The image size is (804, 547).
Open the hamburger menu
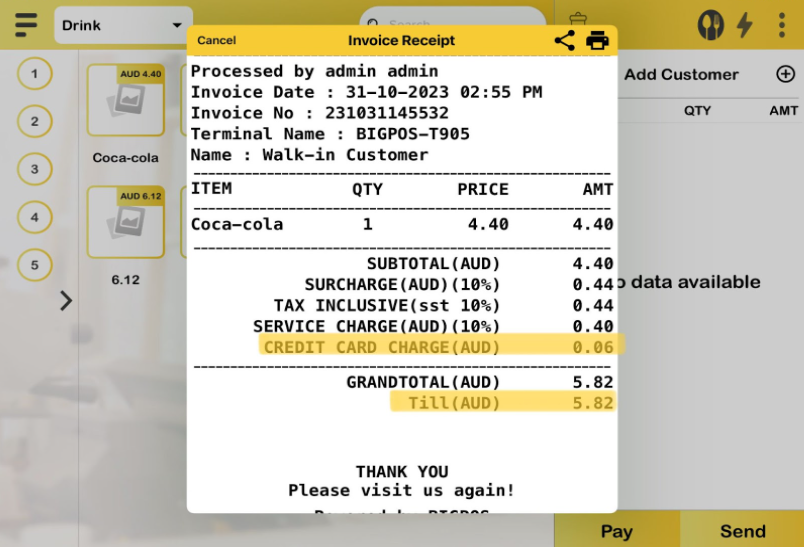[26, 24]
